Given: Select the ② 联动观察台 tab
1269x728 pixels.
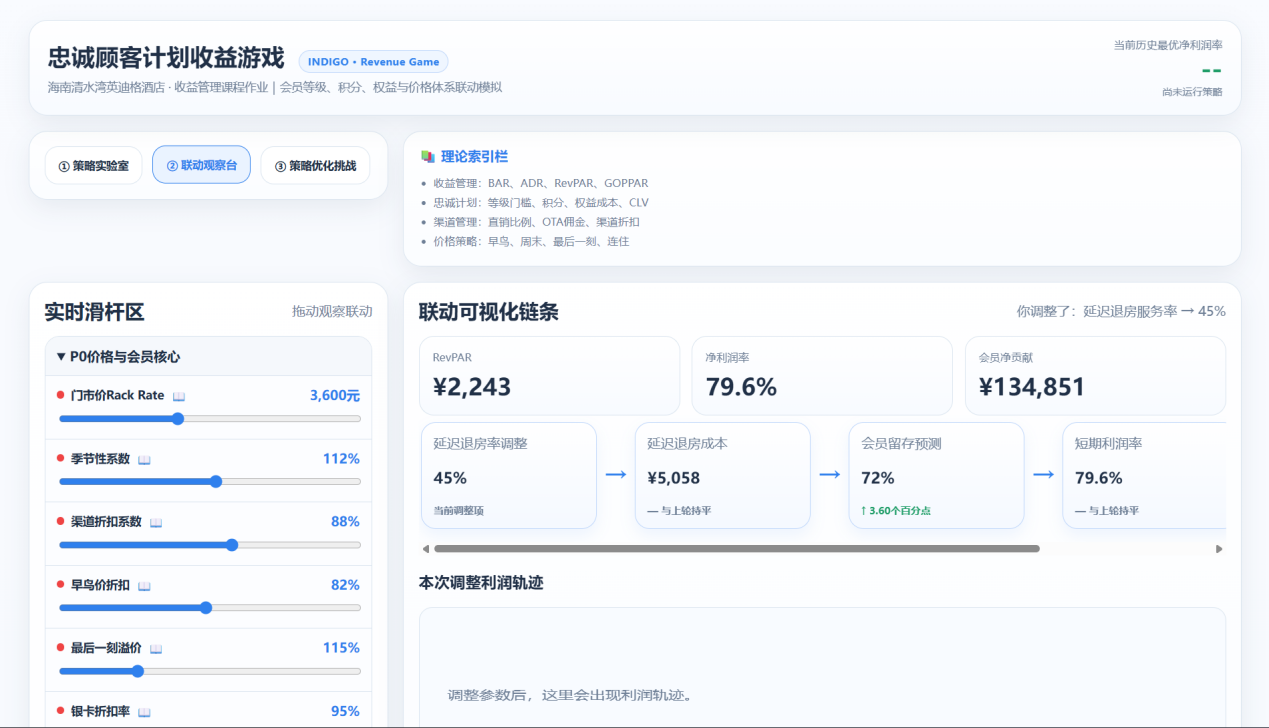Looking at the screenshot, I should [x=201, y=165].
